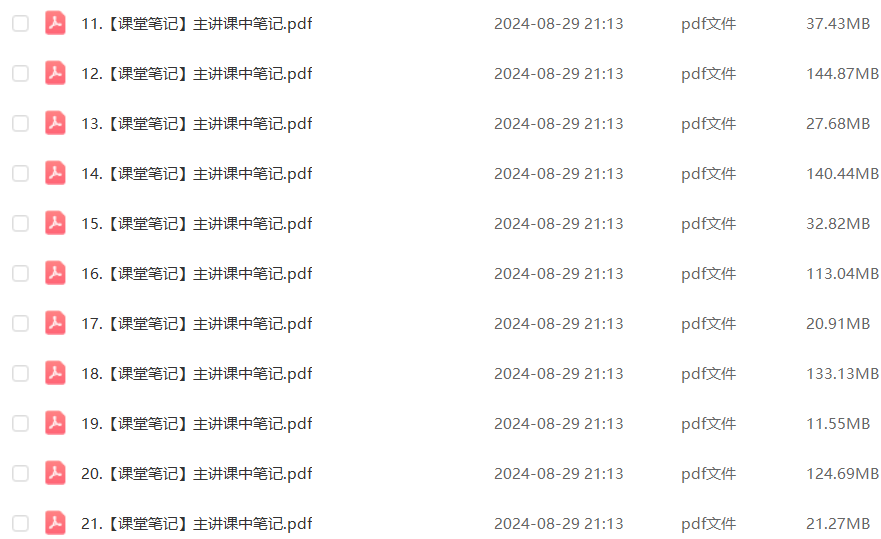Click the PDF icon next to file 17
This screenshot has width=881, height=539.
tap(55, 323)
